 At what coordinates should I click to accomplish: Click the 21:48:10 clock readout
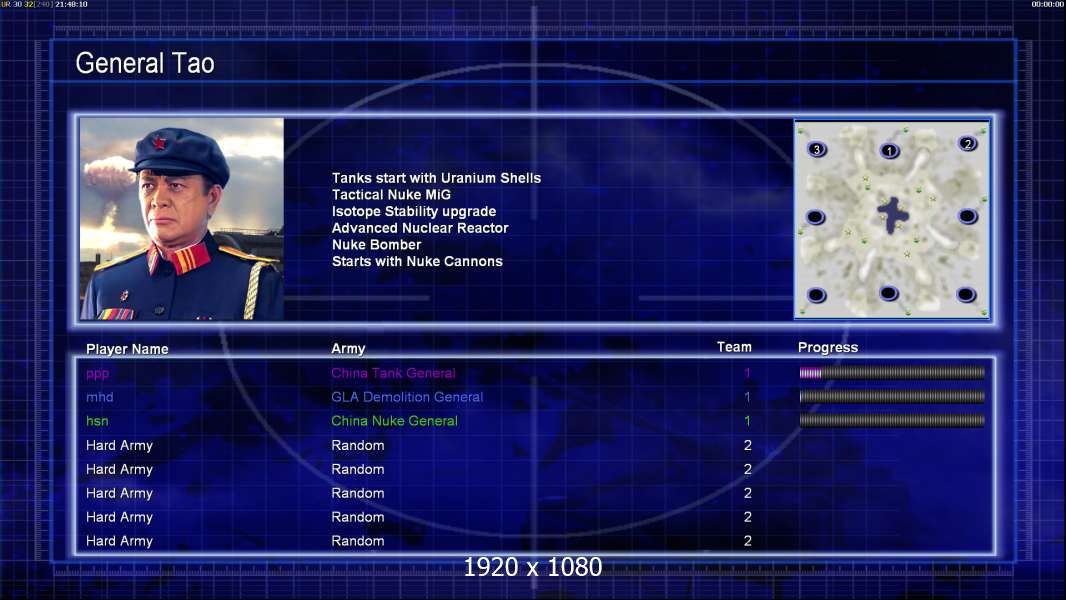click(71, 4)
